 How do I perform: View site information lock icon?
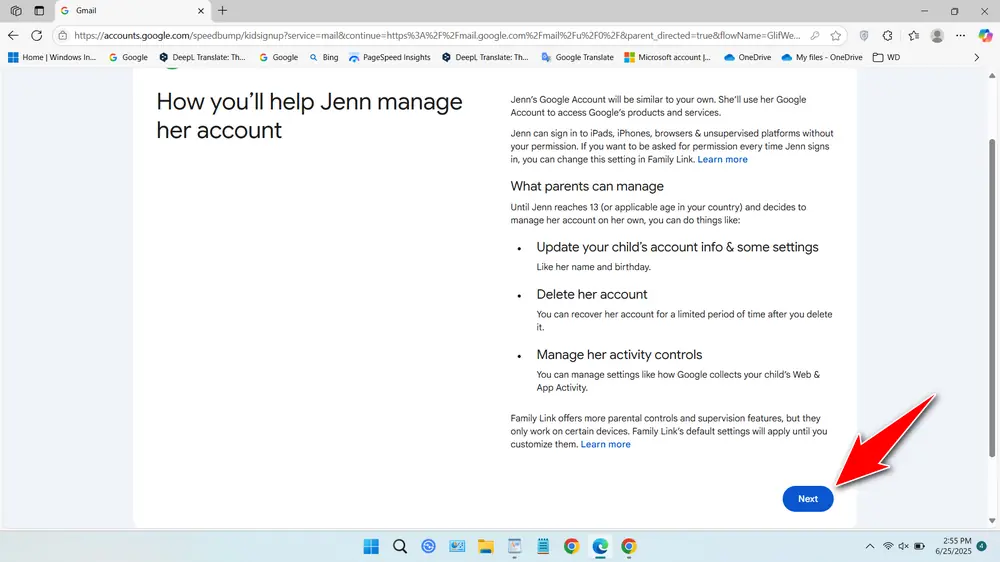(x=62, y=36)
